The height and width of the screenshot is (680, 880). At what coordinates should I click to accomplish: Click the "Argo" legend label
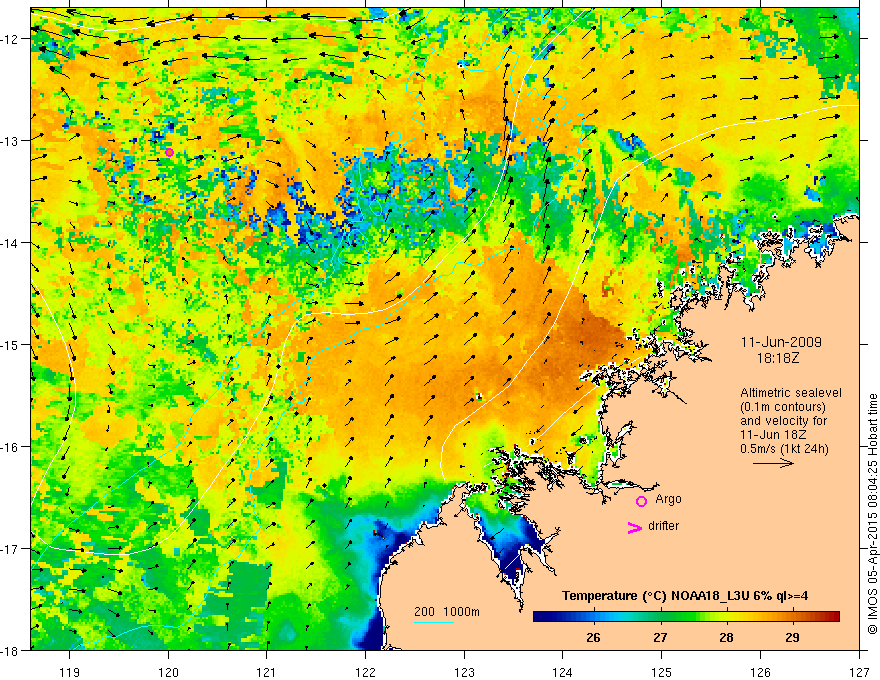pyautogui.click(x=668, y=499)
